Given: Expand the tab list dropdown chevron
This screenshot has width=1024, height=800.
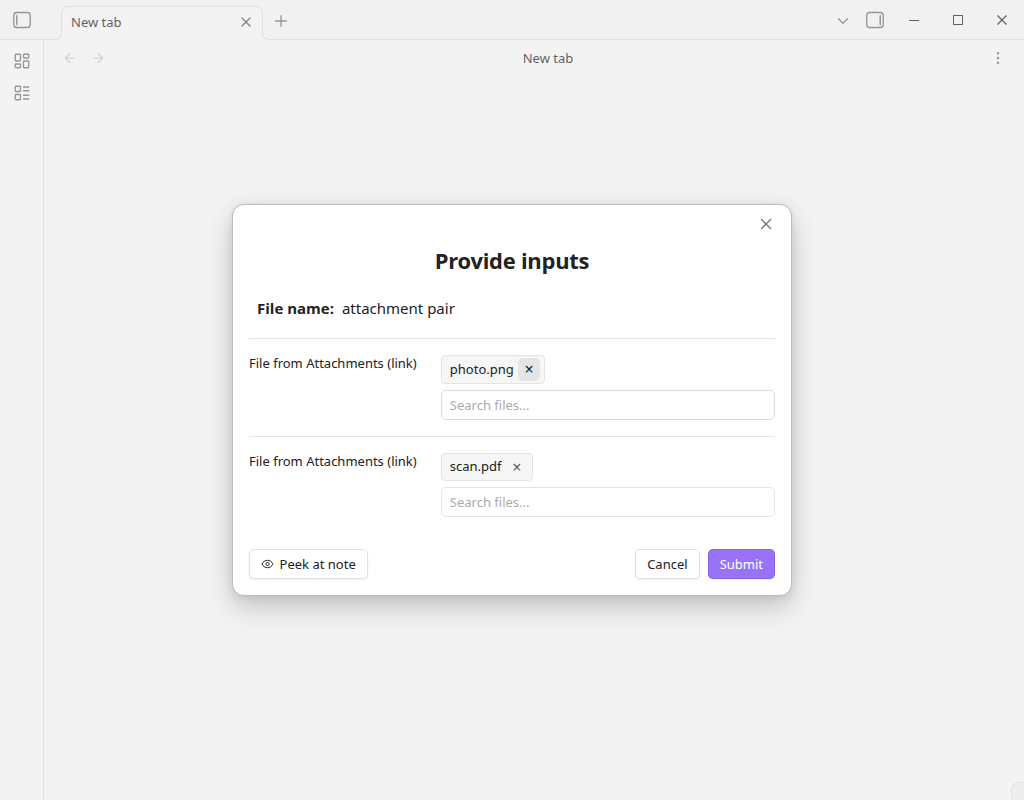Looking at the screenshot, I should (843, 21).
